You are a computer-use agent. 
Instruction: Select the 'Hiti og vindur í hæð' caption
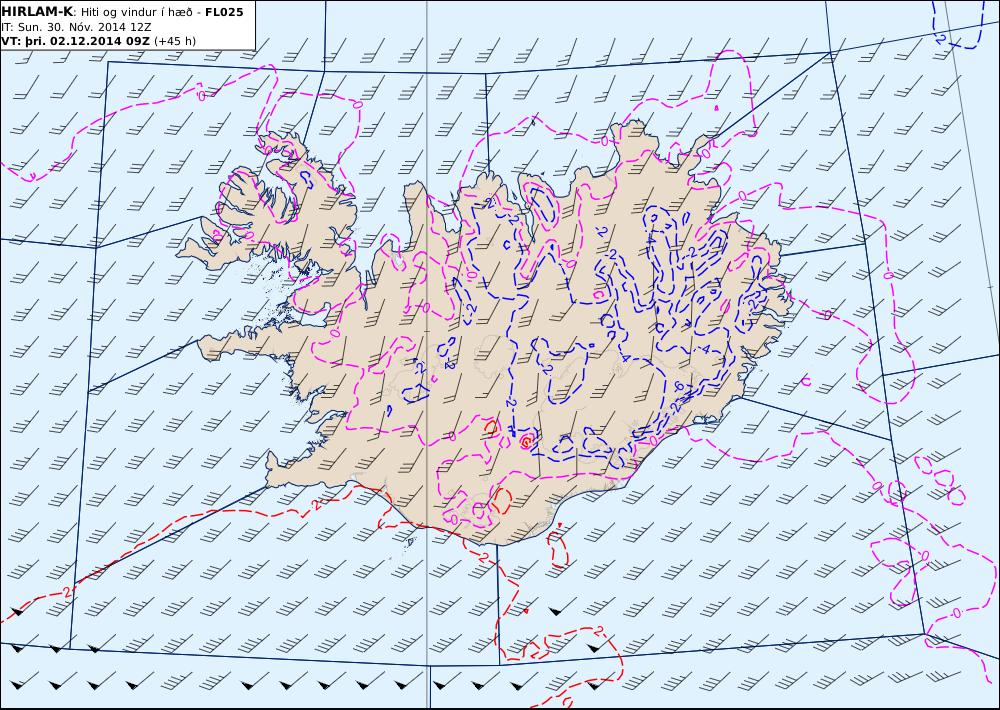(136, 13)
